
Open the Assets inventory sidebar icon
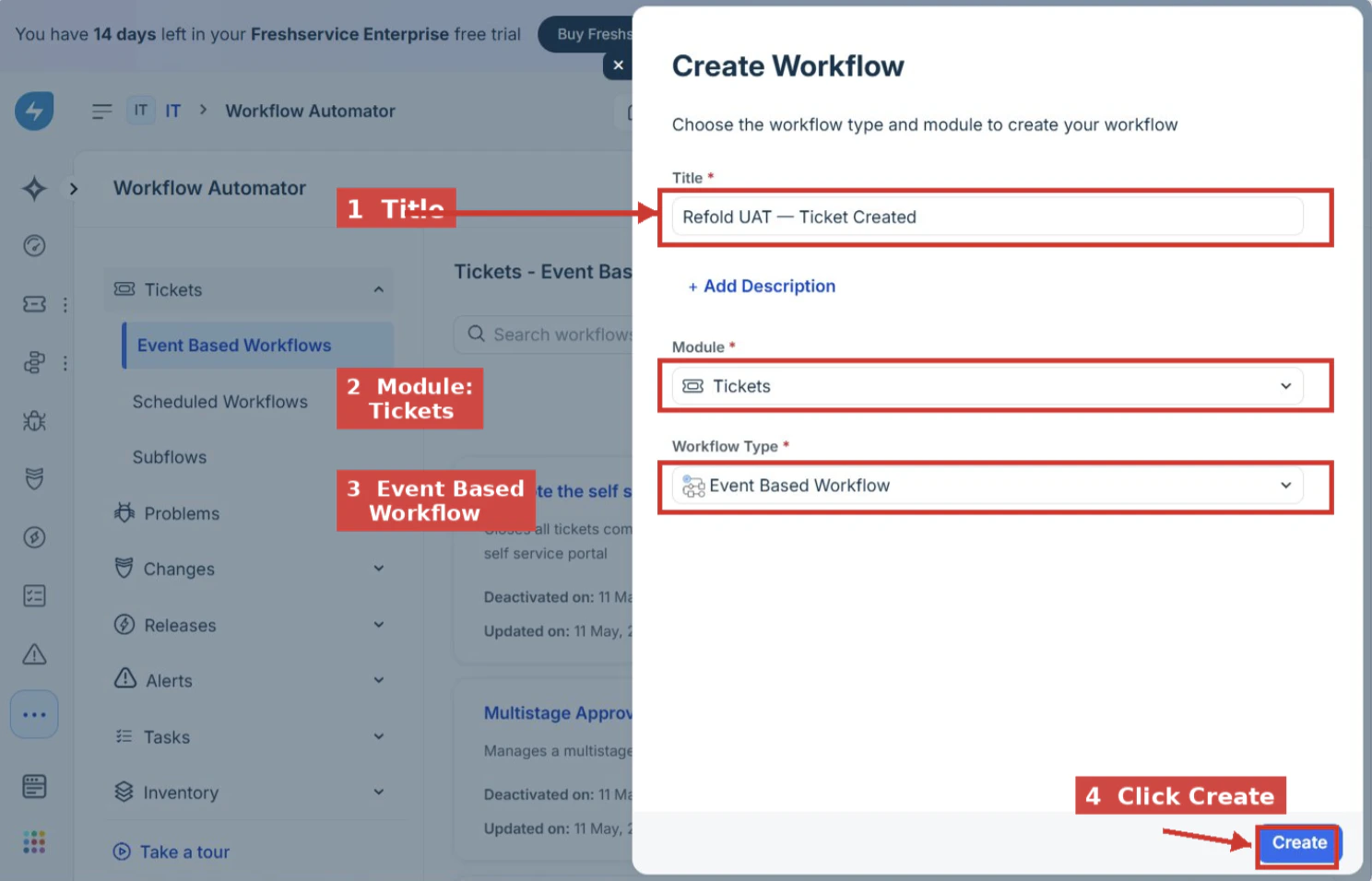point(34,786)
